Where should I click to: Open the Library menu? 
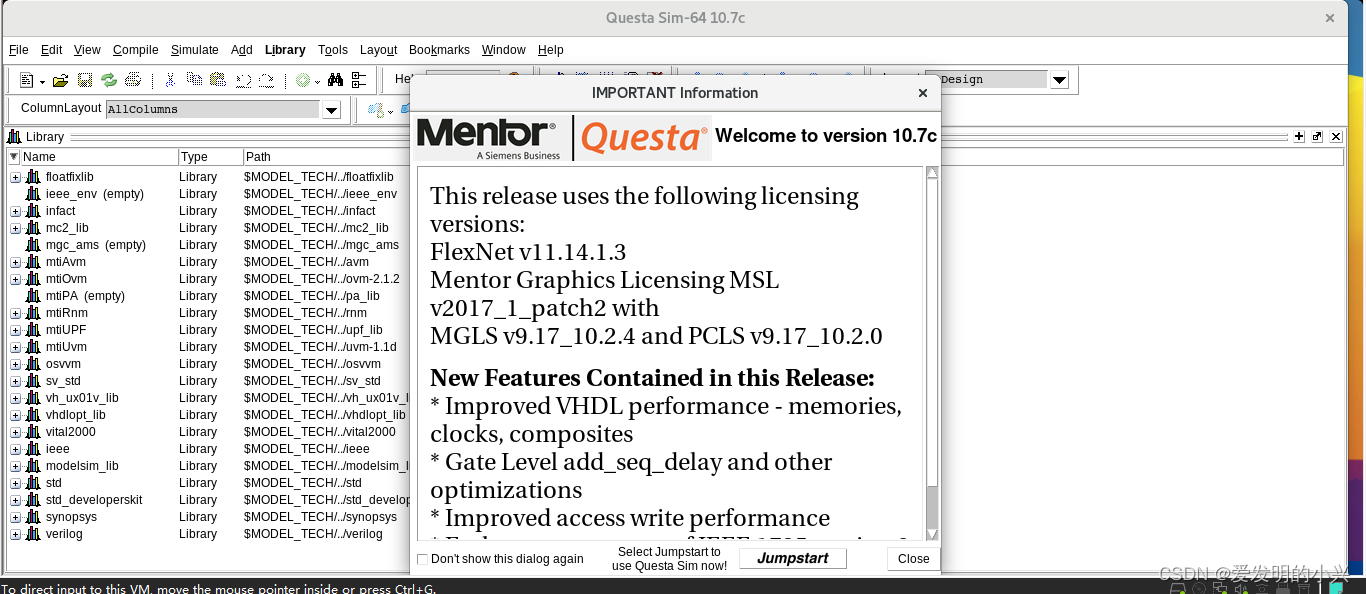coord(285,50)
